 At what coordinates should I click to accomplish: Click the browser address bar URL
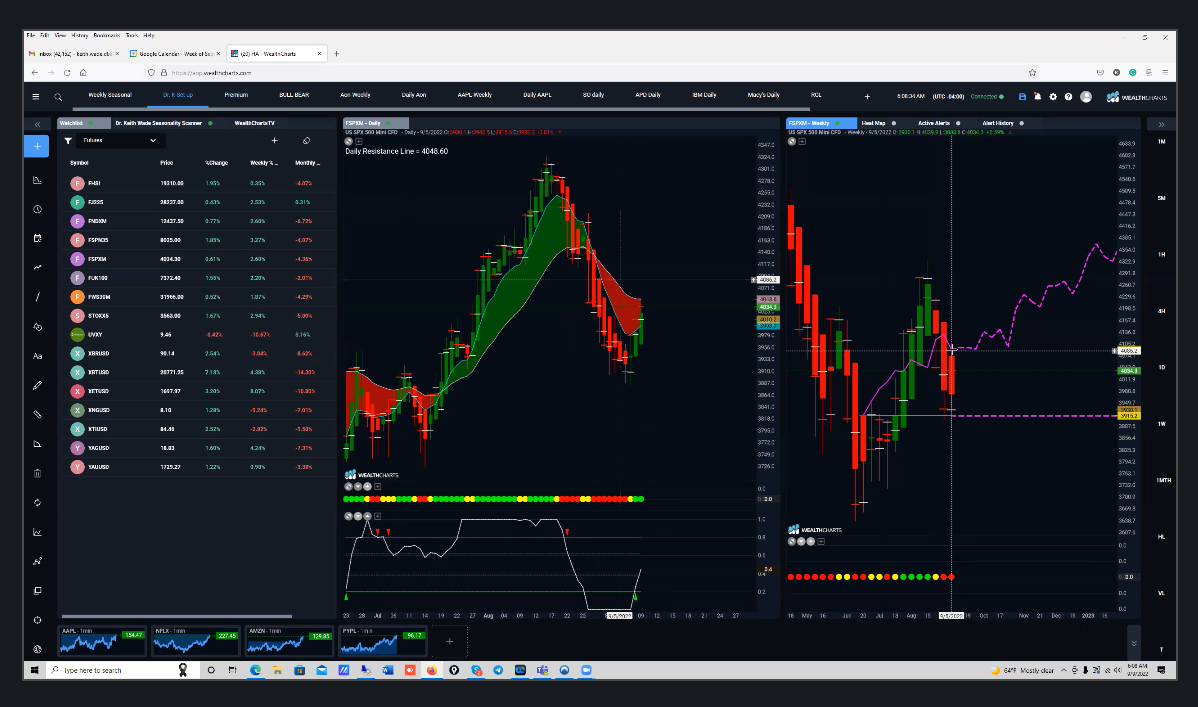[x=212, y=73]
